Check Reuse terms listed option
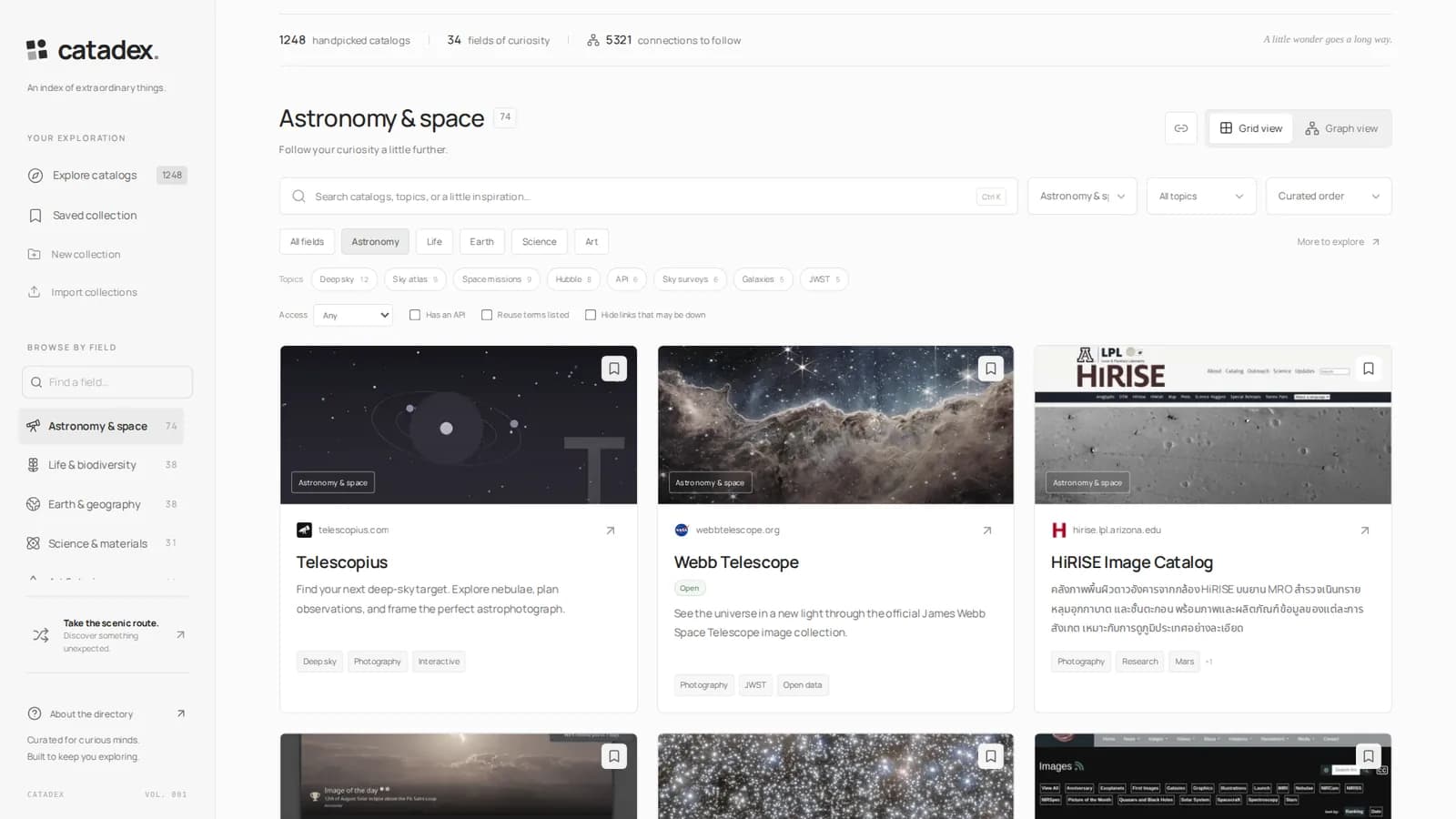This screenshot has width=1456, height=819. click(487, 315)
